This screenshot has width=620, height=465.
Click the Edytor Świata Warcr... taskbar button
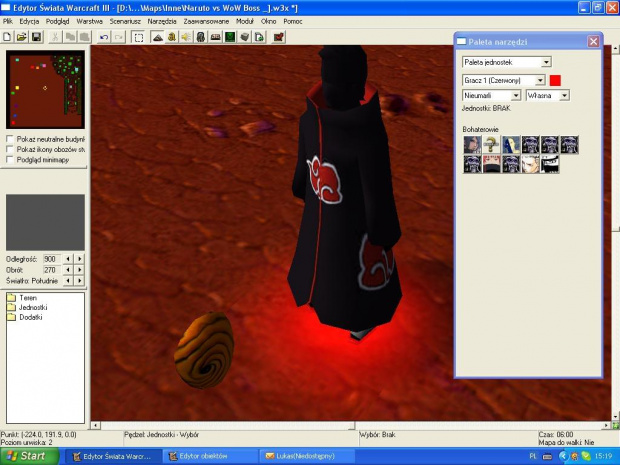[x=114, y=456]
